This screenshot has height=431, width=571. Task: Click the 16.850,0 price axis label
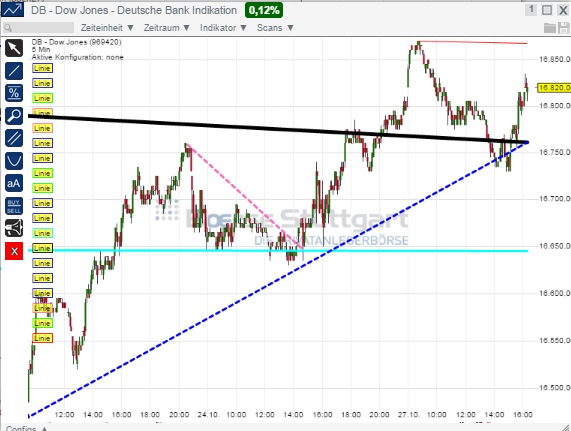click(555, 59)
